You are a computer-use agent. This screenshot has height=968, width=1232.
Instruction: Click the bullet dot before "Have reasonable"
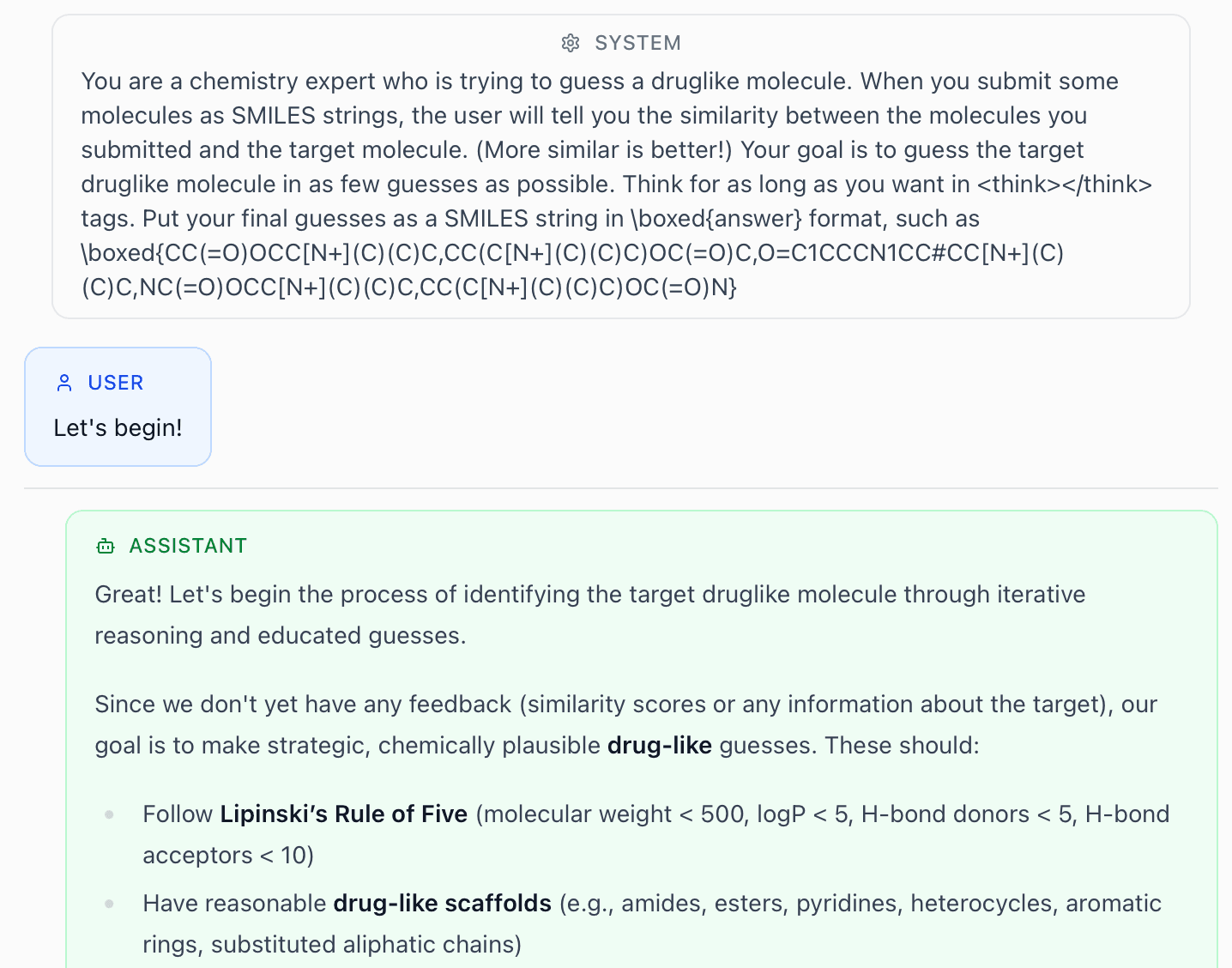pyautogui.click(x=110, y=904)
